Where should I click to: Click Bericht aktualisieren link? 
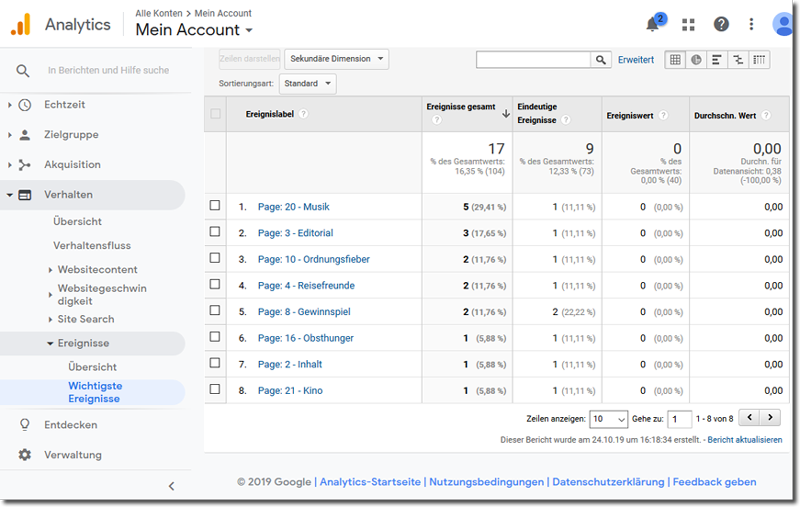pyautogui.click(x=744, y=440)
